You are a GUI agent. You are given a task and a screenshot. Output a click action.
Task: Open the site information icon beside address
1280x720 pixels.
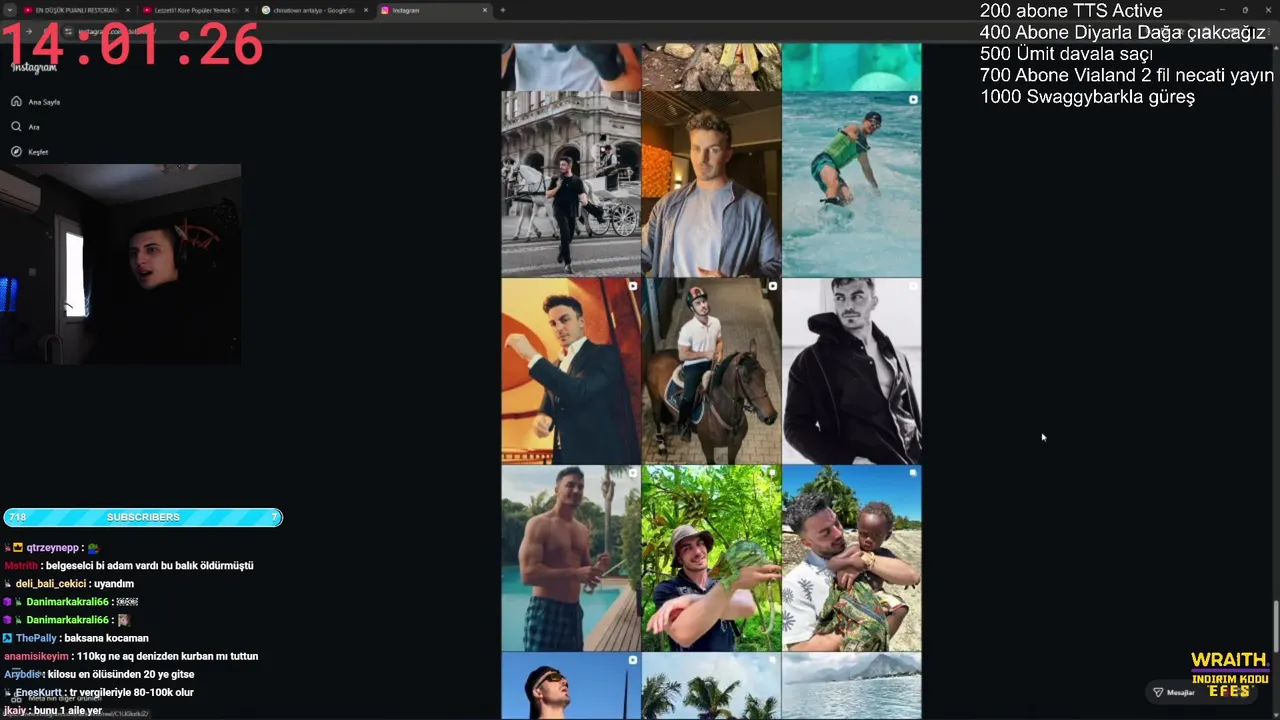(70, 32)
